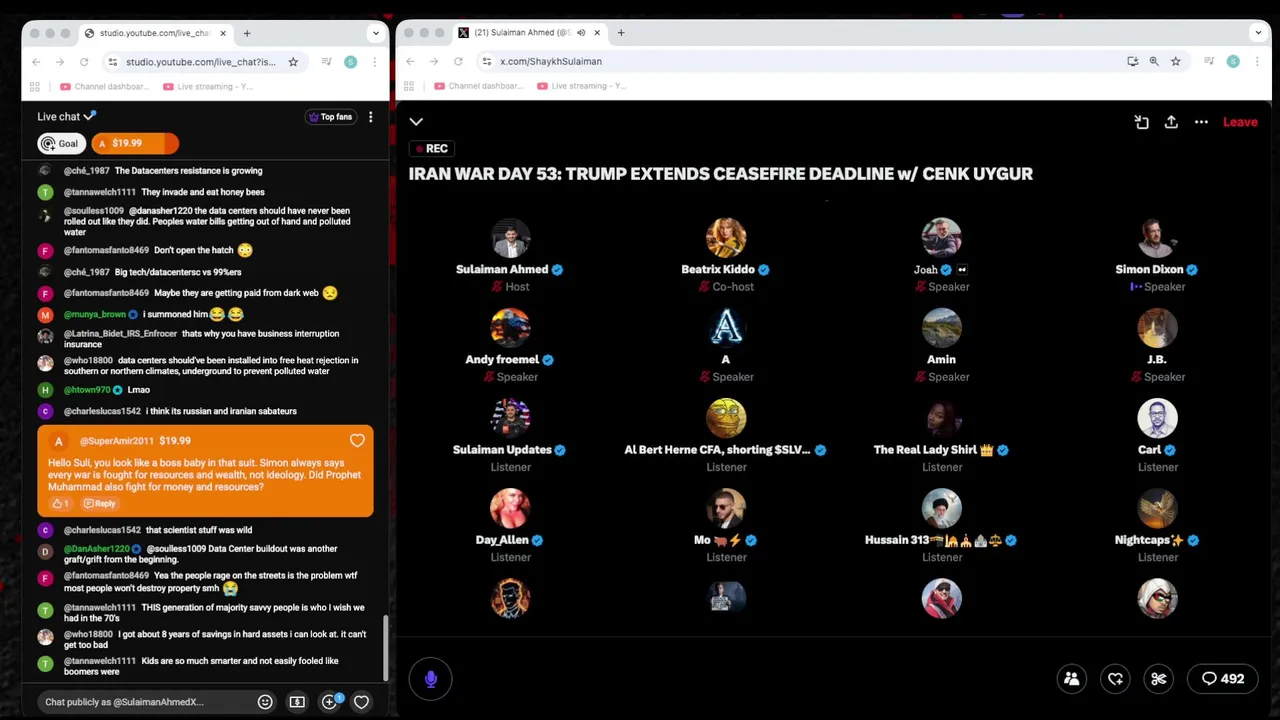Open a new tab in the X window
Image resolution: width=1280 pixels, height=720 pixels.
(x=621, y=33)
